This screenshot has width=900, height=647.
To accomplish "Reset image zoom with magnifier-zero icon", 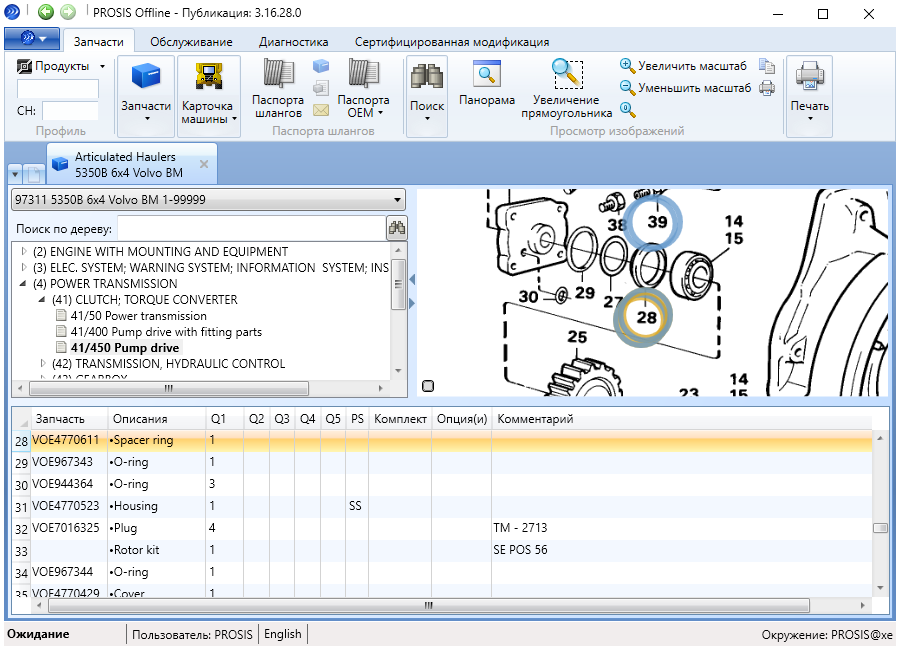I will (x=628, y=109).
